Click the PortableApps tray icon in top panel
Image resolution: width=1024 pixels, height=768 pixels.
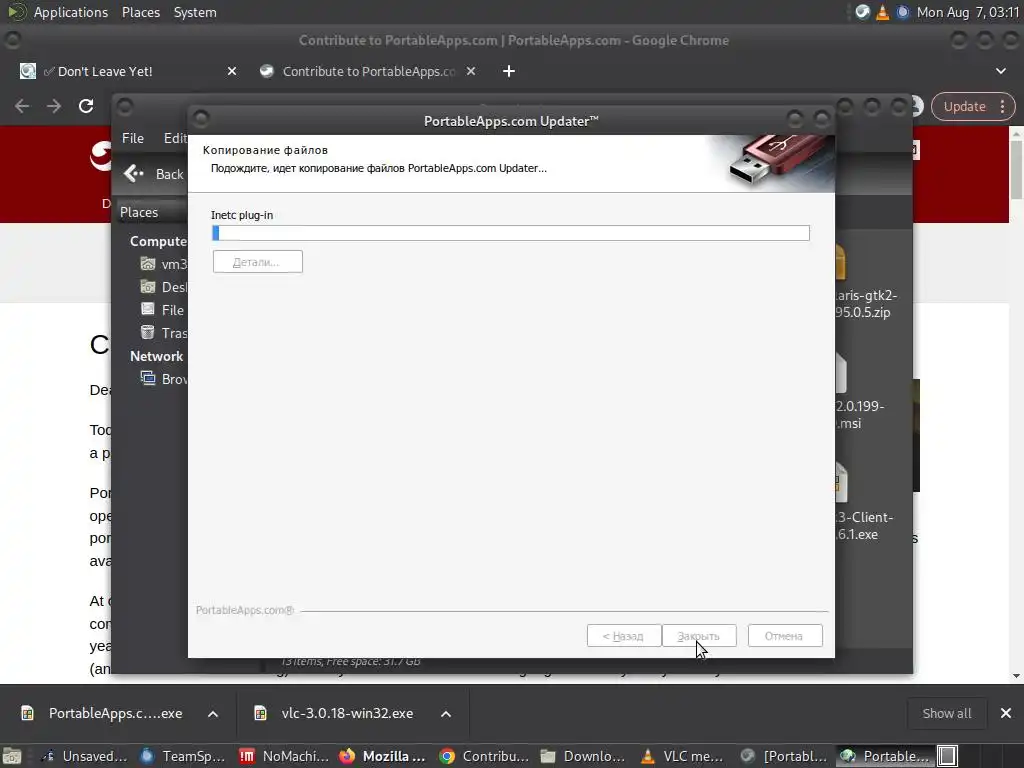tap(863, 12)
